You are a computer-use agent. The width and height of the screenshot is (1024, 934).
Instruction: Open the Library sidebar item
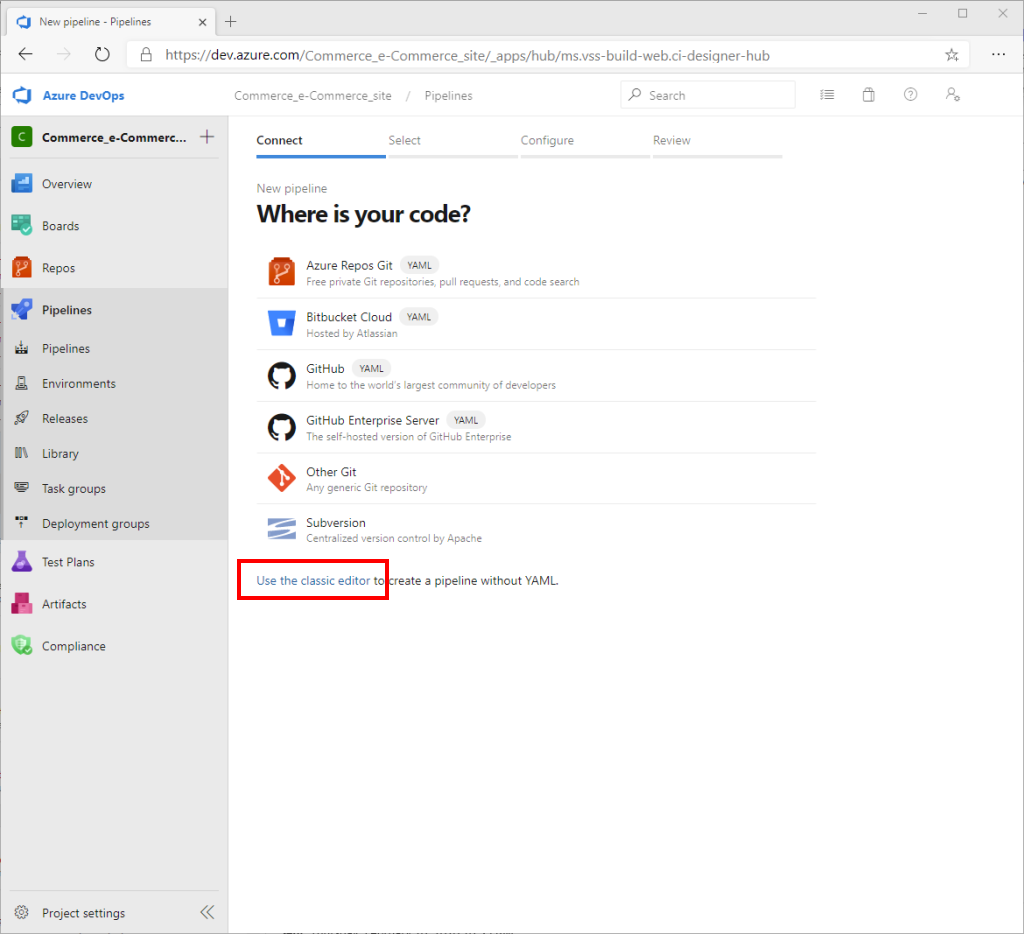62,453
